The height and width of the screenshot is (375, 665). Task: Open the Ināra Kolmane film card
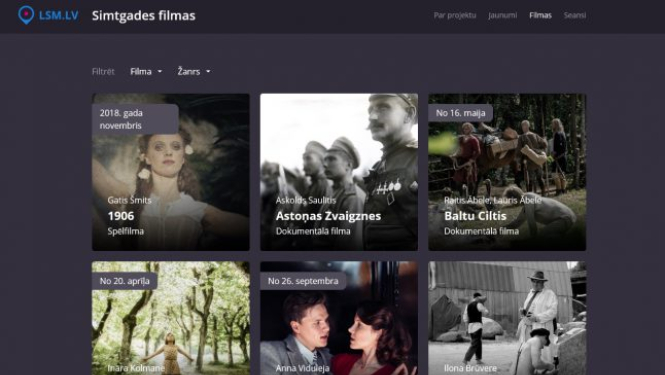click(170, 318)
